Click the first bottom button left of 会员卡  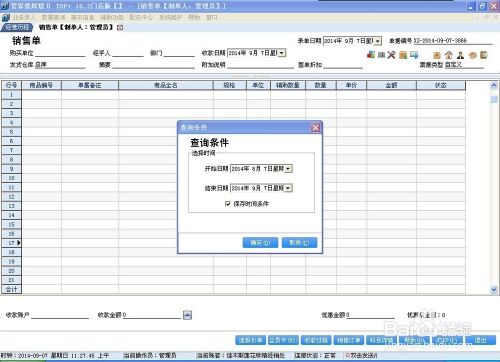[250, 340]
